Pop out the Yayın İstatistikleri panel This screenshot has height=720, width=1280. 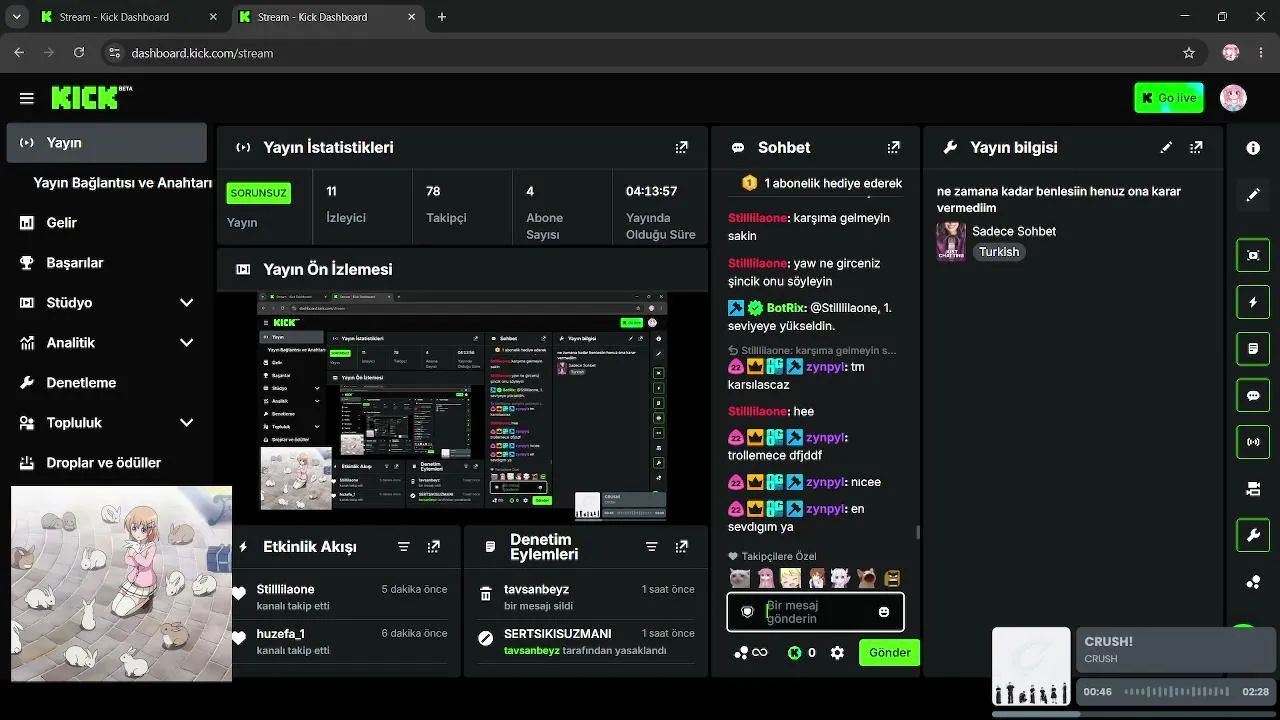click(682, 147)
